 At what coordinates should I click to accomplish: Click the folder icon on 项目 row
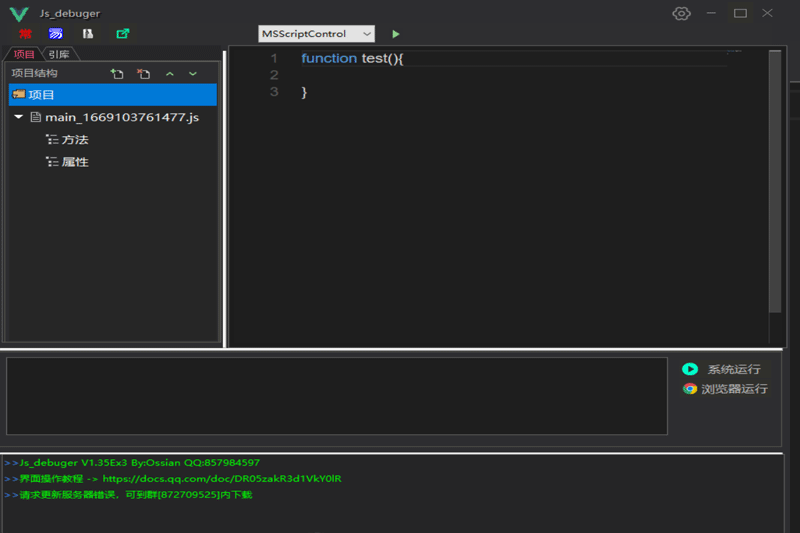click(19, 94)
